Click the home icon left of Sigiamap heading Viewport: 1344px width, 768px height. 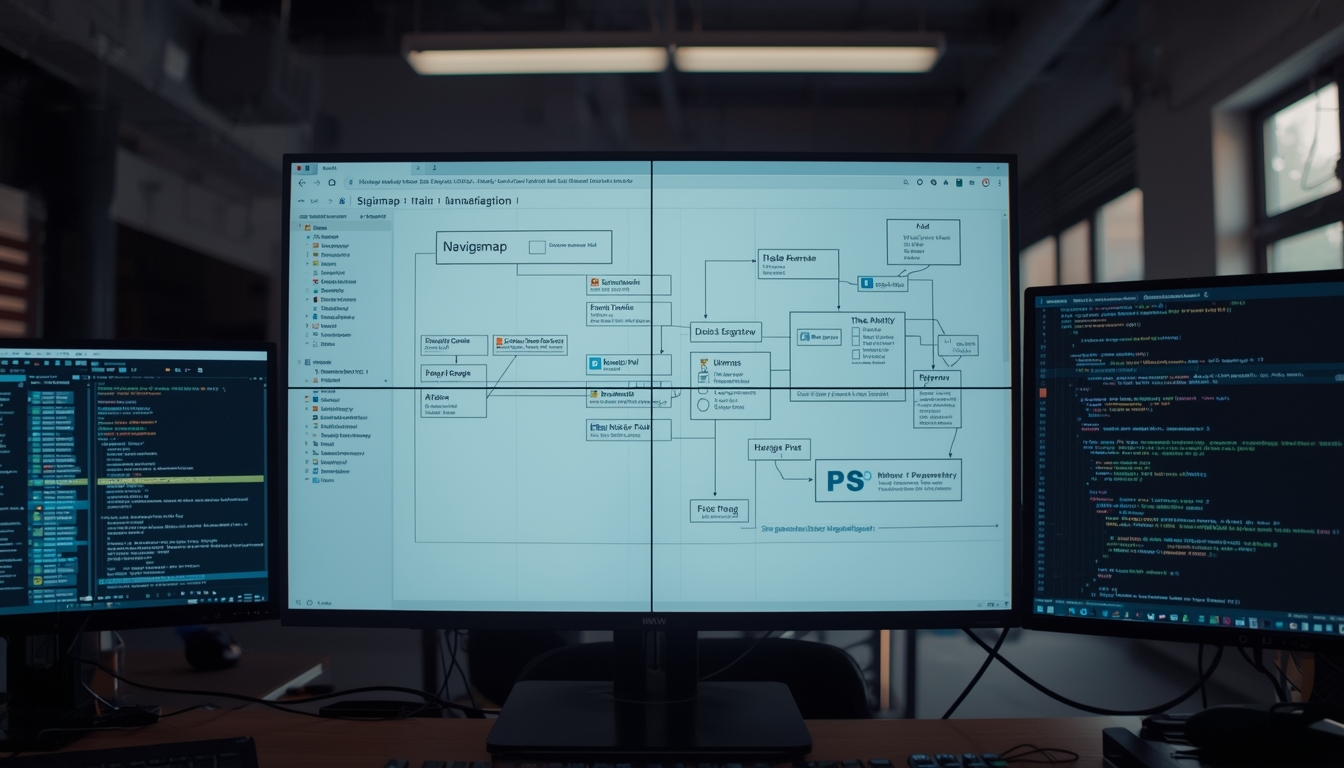[341, 201]
